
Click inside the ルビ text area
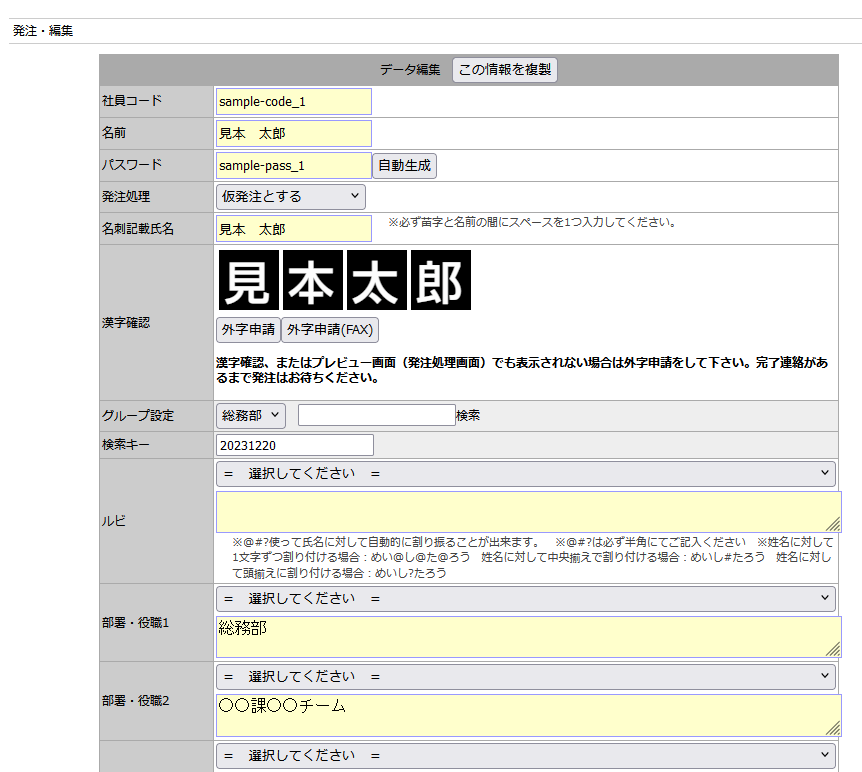pyautogui.click(x=527, y=511)
